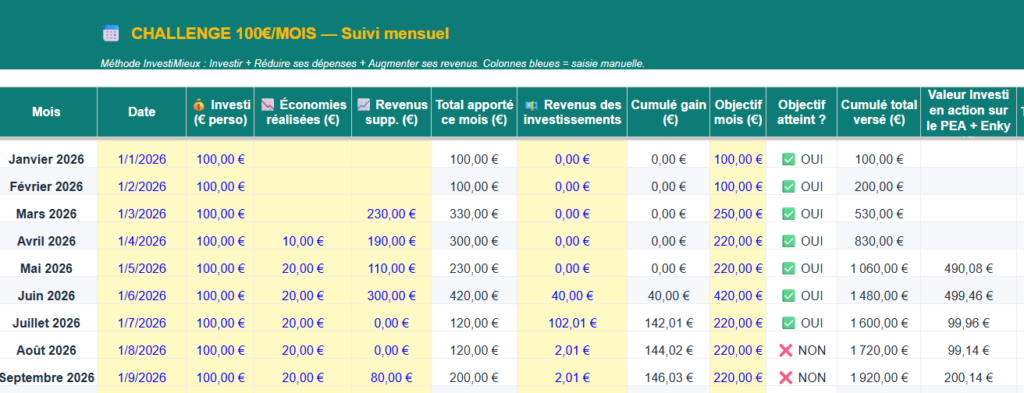Click red cross icon in Août 2026 row
The height and width of the screenshot is (393, 1024).
coord(786,351)
